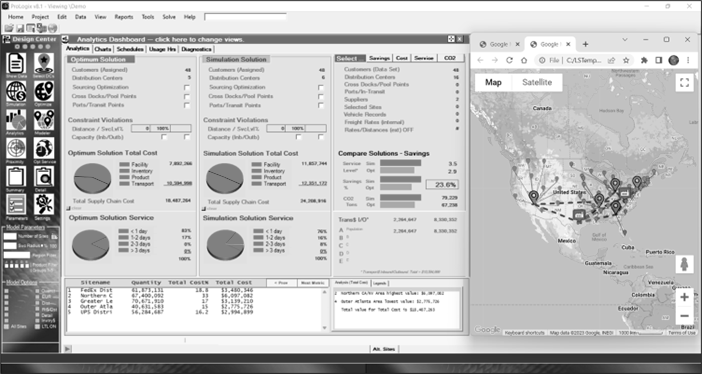This screenshot has height=374, width=702.
Task: Switch map to Satellite view
Action: (537, 82)
